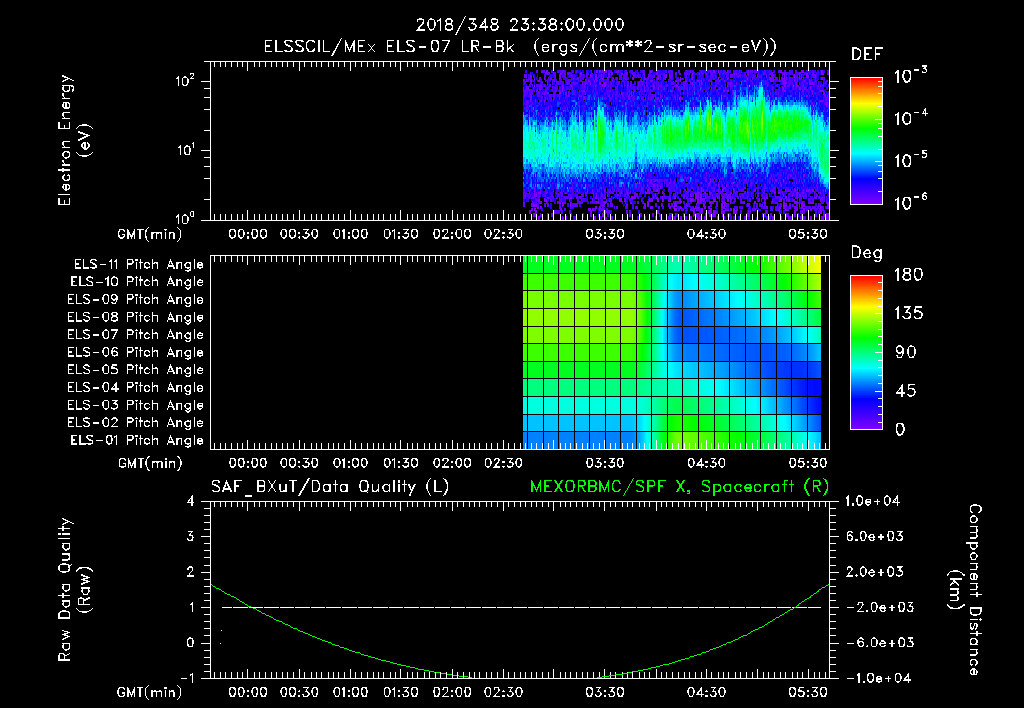This screenshot has width=1024, height=708.
Task: Click the 1.0e+04 right axis value
Action: click(872, 501)
